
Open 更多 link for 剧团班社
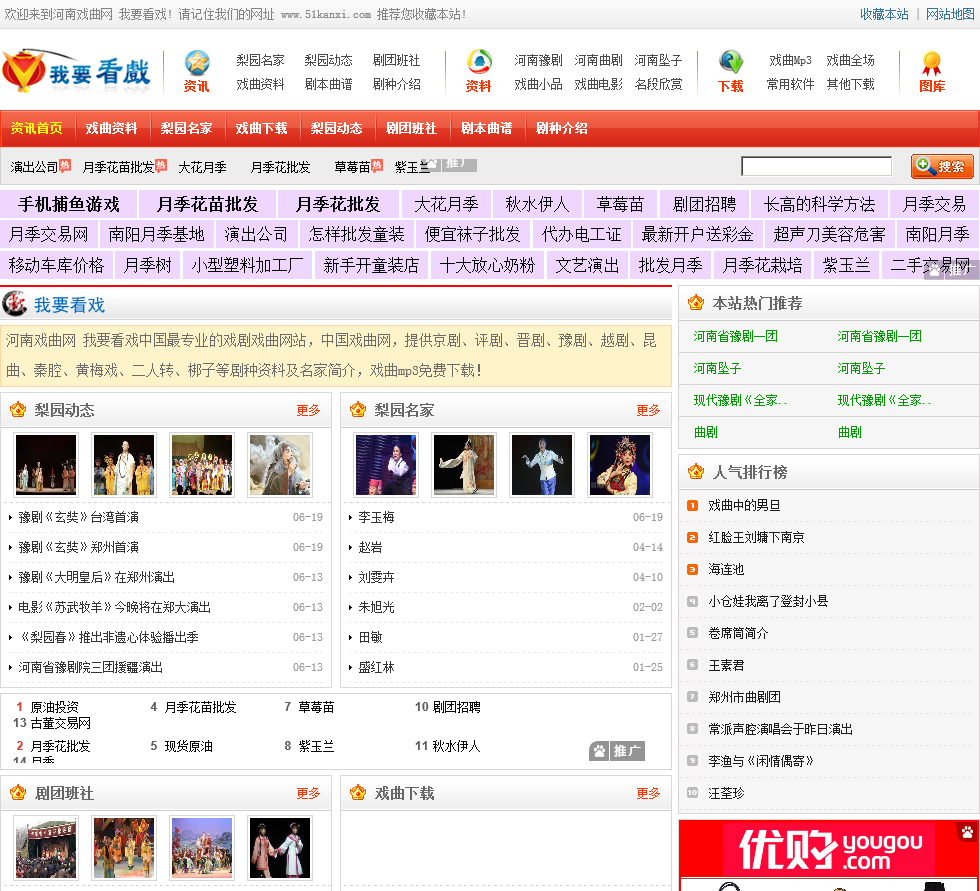(308, 793)
